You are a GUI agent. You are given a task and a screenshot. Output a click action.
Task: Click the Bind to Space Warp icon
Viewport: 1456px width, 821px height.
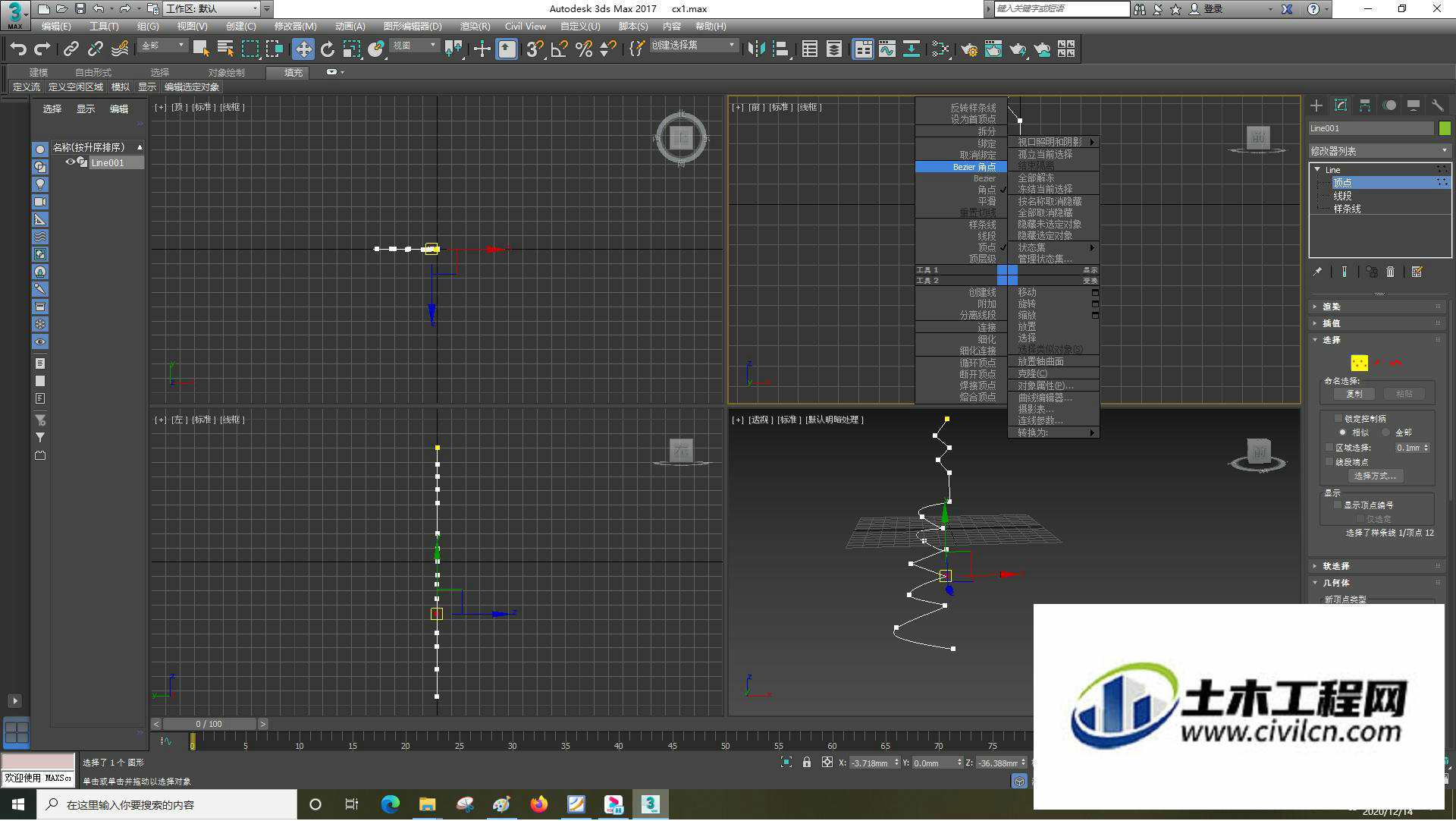[x=120, y=49]
